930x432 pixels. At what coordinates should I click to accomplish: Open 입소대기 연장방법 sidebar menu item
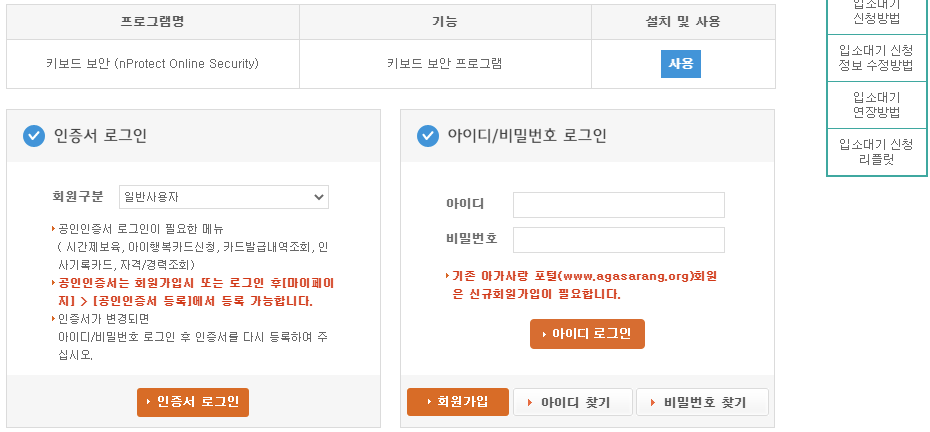[x=877, y=105]
